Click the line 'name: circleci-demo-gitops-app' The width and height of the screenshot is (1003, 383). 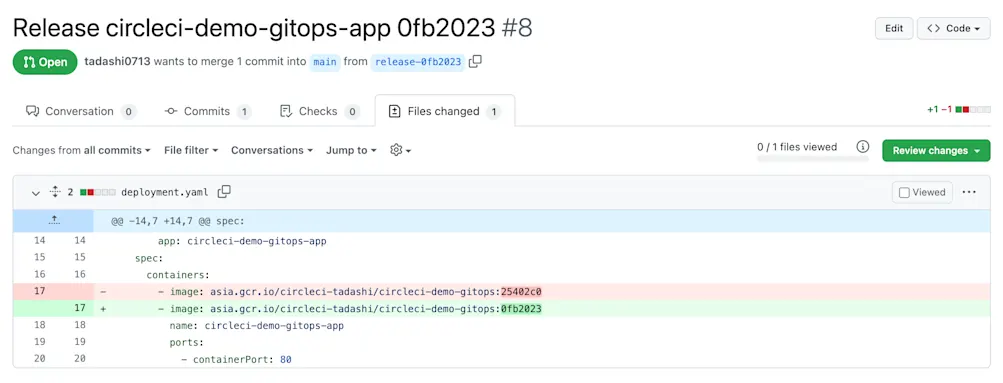click(x=257, y=325)
